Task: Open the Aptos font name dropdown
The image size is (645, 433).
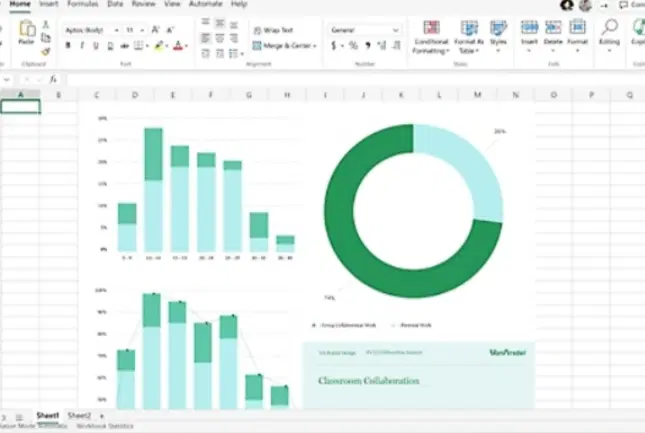Action: pos(117,30)
